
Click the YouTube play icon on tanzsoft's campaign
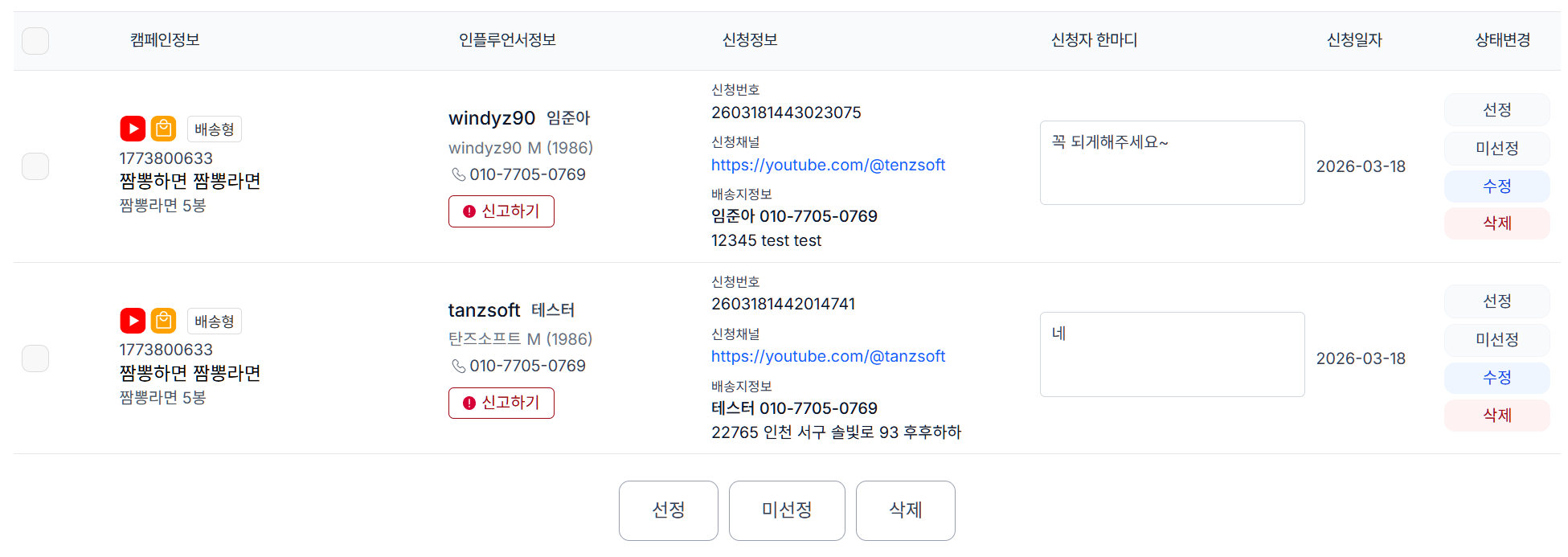(133, 320)
